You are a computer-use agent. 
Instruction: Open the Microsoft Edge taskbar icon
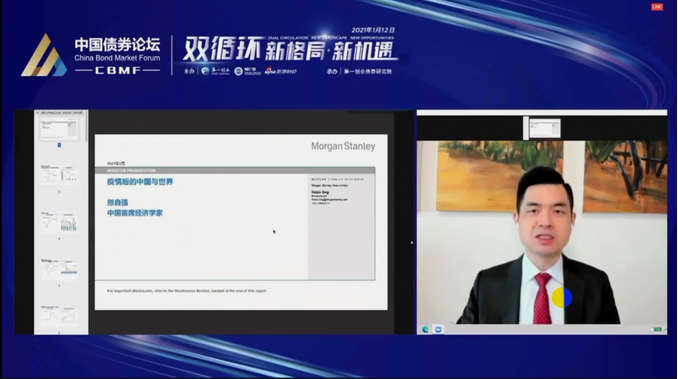click(x=425, y=330)
